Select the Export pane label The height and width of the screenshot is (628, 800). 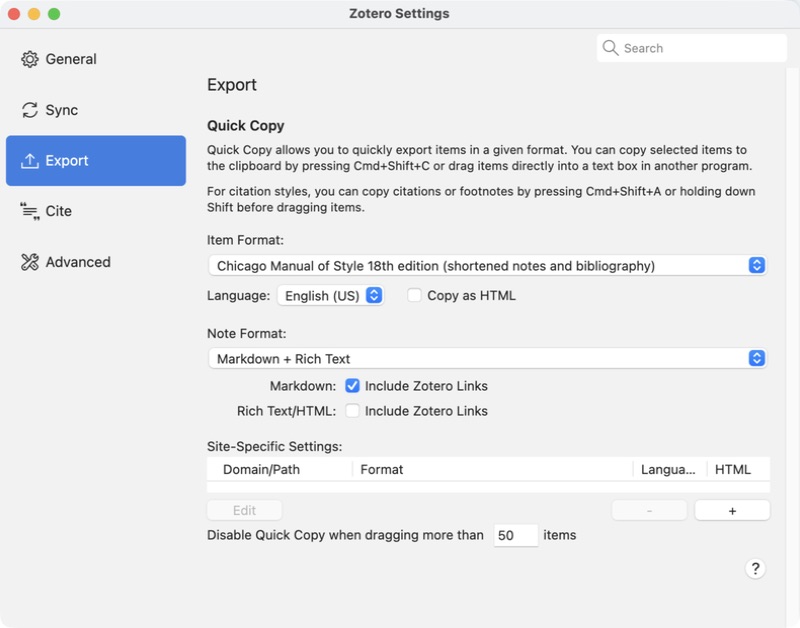click(67, 161)
